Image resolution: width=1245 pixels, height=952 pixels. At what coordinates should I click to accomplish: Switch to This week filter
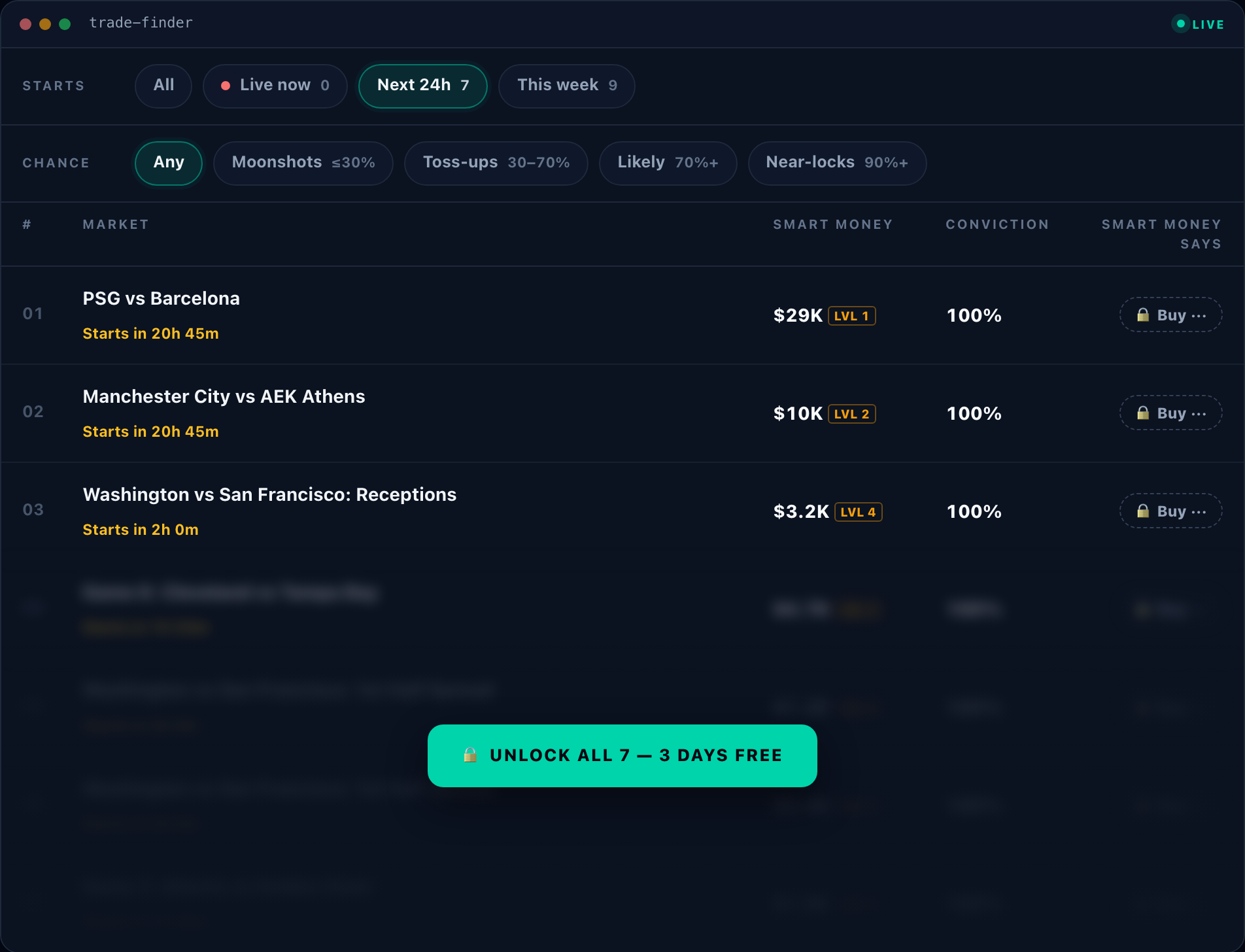567,86
